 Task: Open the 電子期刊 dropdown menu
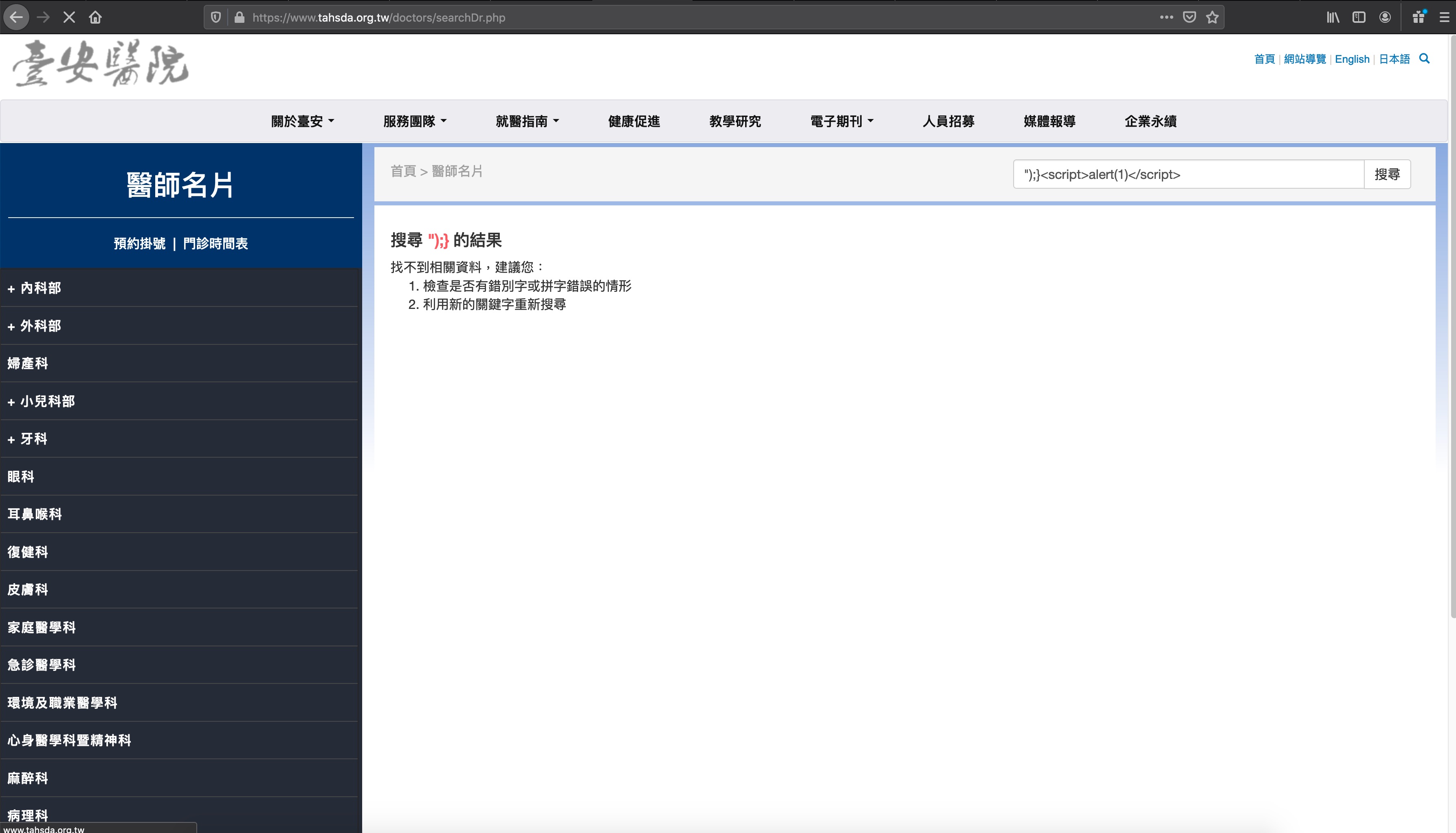pos(842,121)
